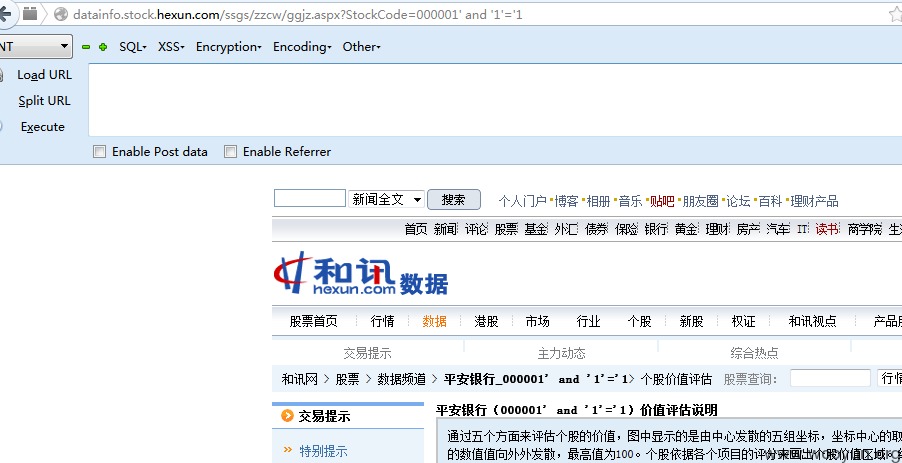Click Execute in HackBar
Viewport: 902px width, 463px height.
point(43,127)
